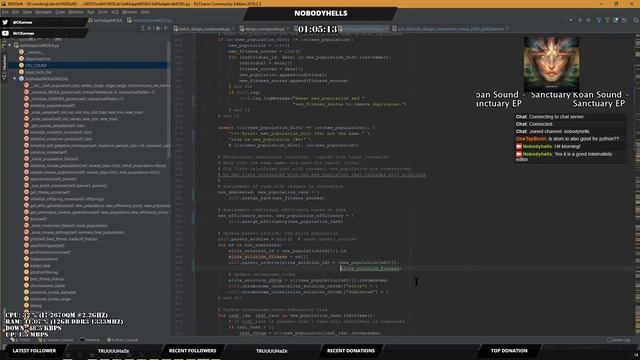
Task: Open the Edit menu
Action: pos(15,12)
